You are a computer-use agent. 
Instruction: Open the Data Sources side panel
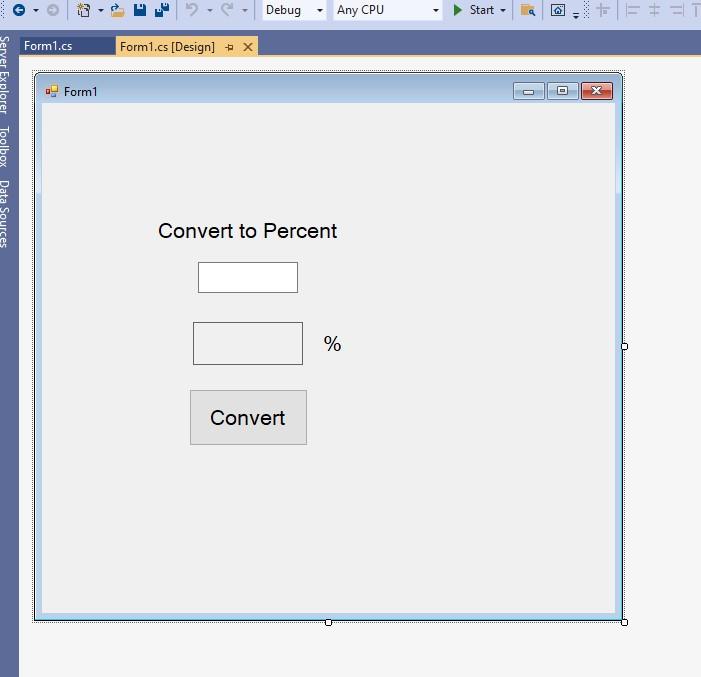tap(4, 214)
